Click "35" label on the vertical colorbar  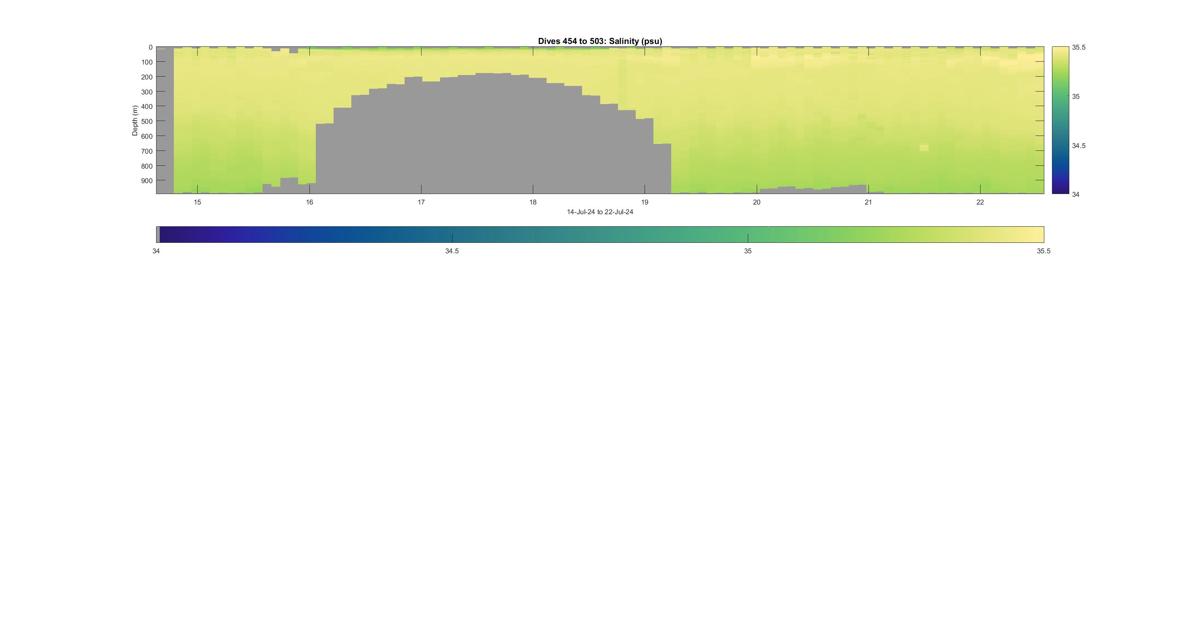click(x=1076, y=96)
